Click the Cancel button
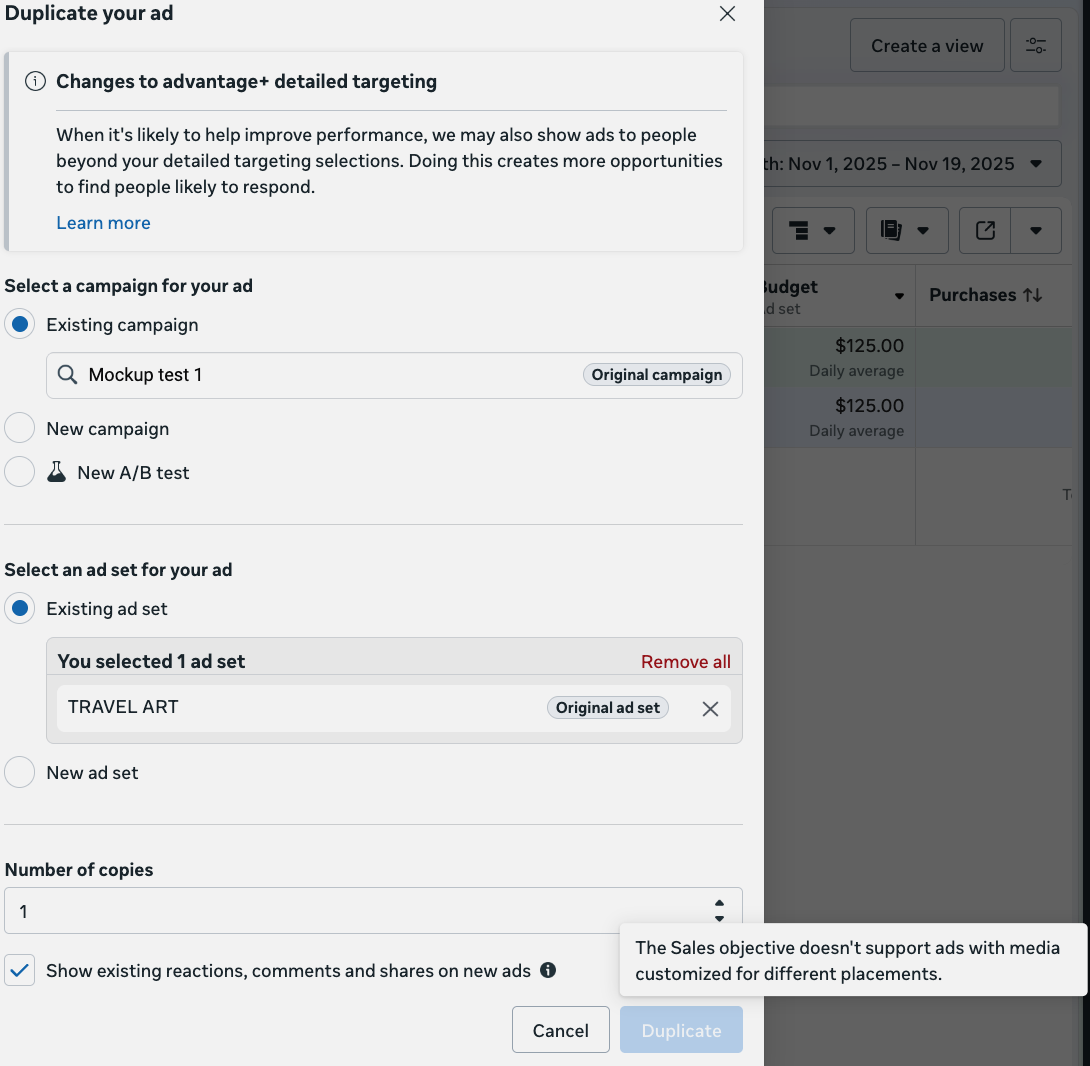 click(x=561, y=1030)
